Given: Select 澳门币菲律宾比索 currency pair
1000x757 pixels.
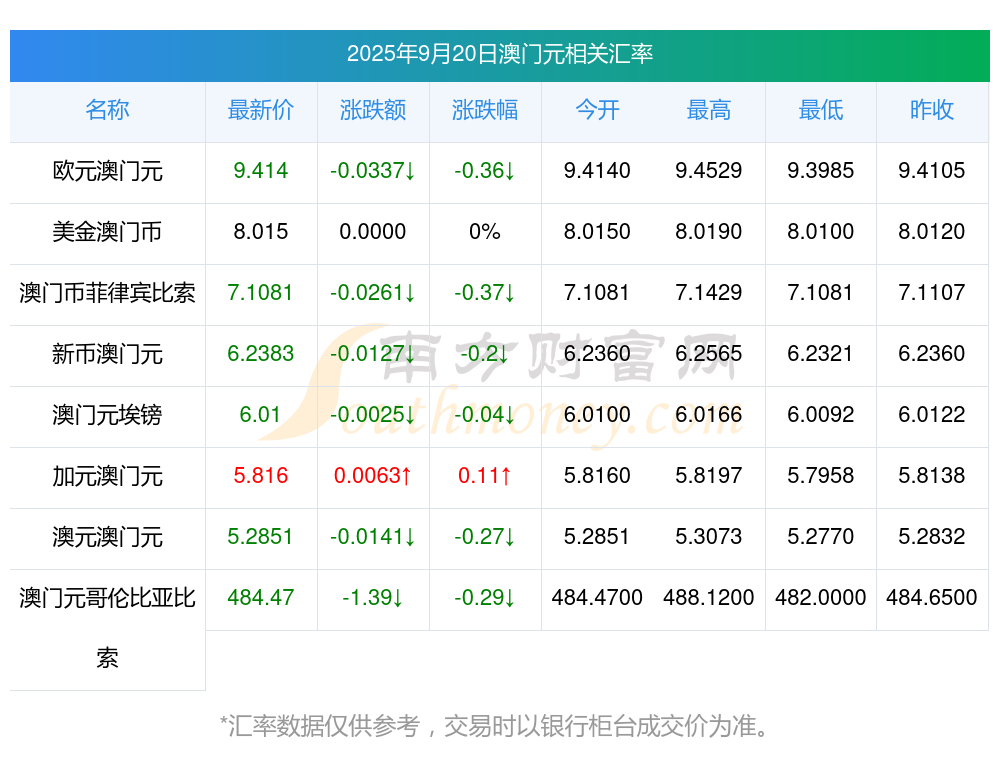Looking at the screenshot, I should [107, 293].
